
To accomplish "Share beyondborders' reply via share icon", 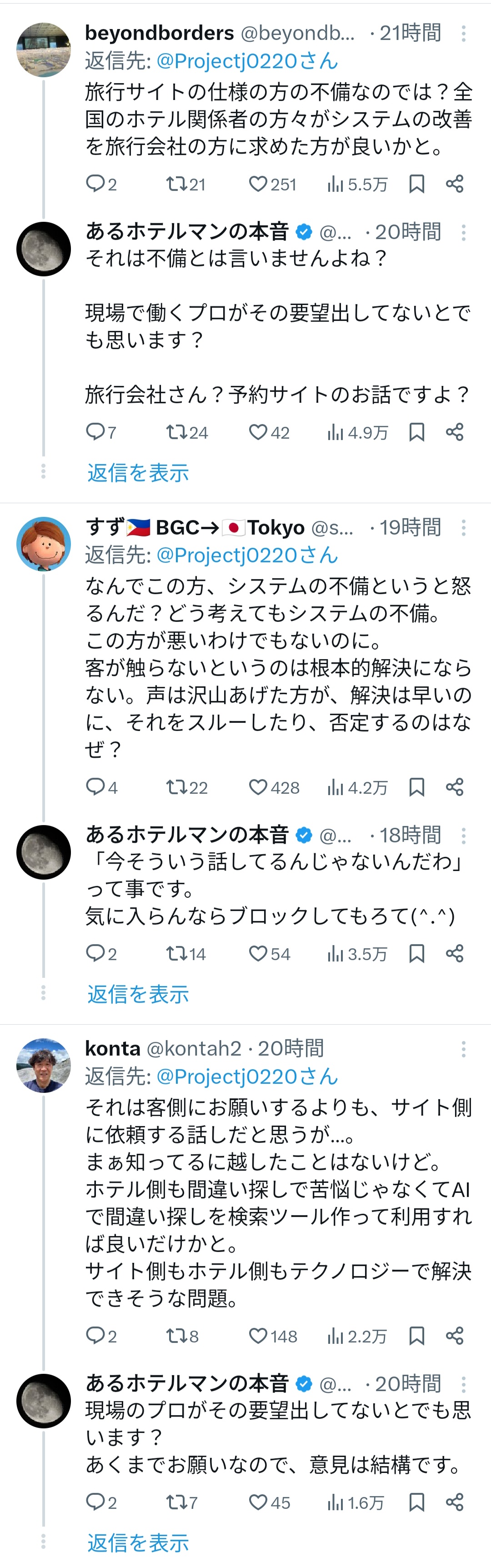I will [x=455, y=184].
